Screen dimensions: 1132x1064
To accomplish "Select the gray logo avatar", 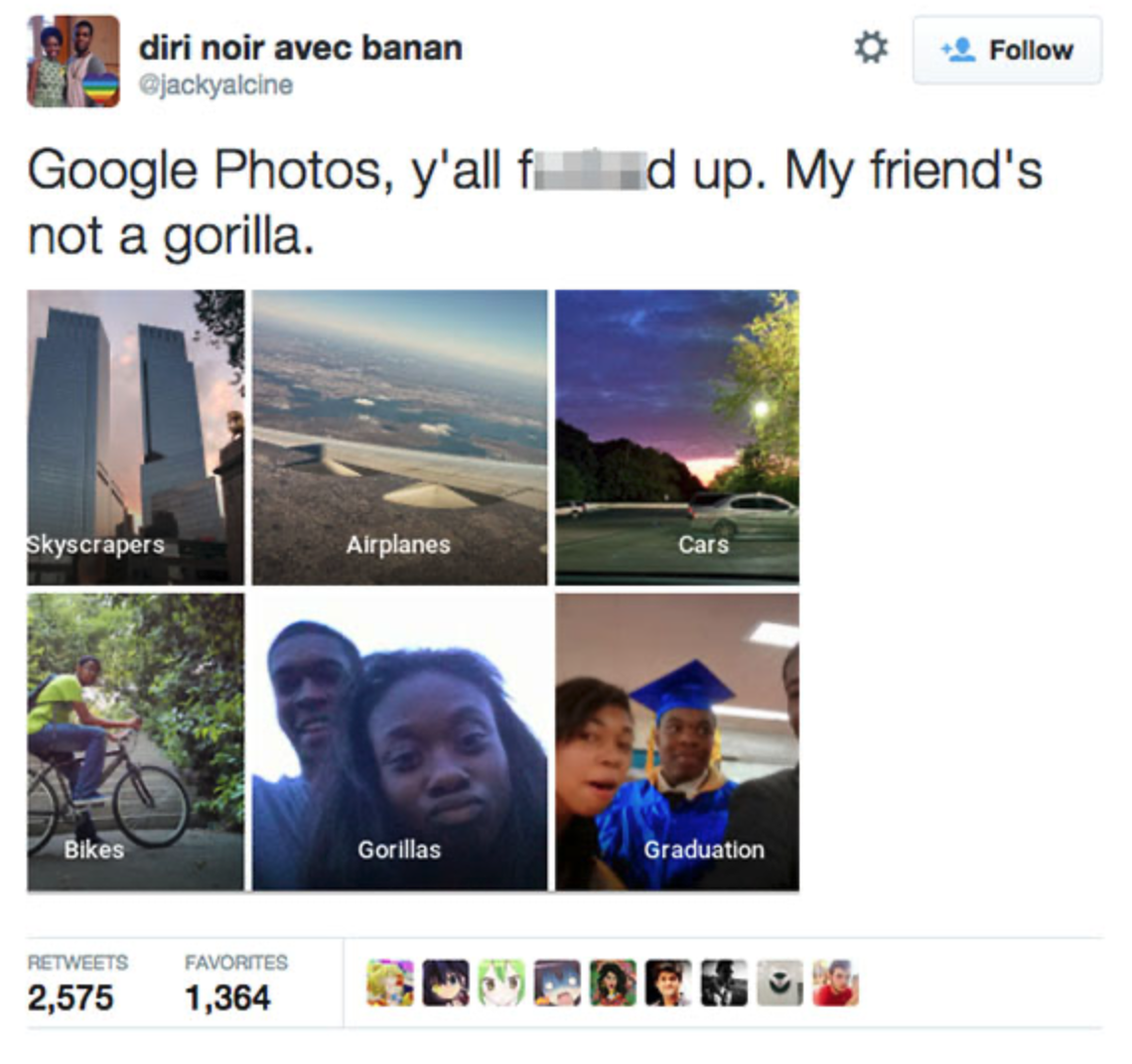I will 779,983.
